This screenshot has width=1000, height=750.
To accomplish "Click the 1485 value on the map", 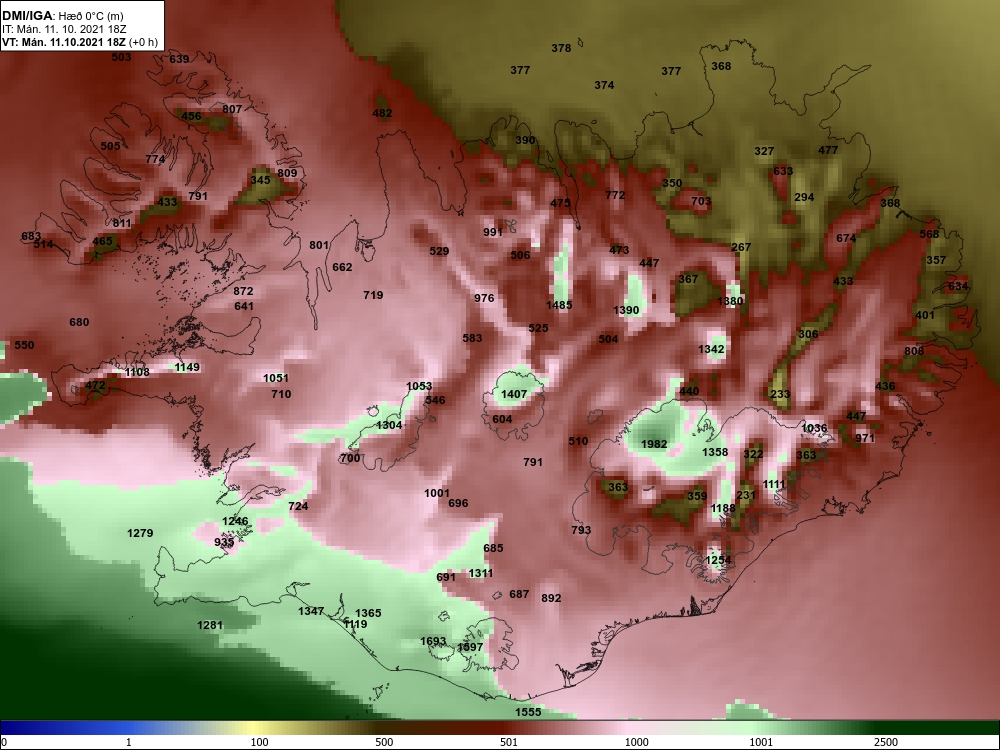I will click(559, 305).
